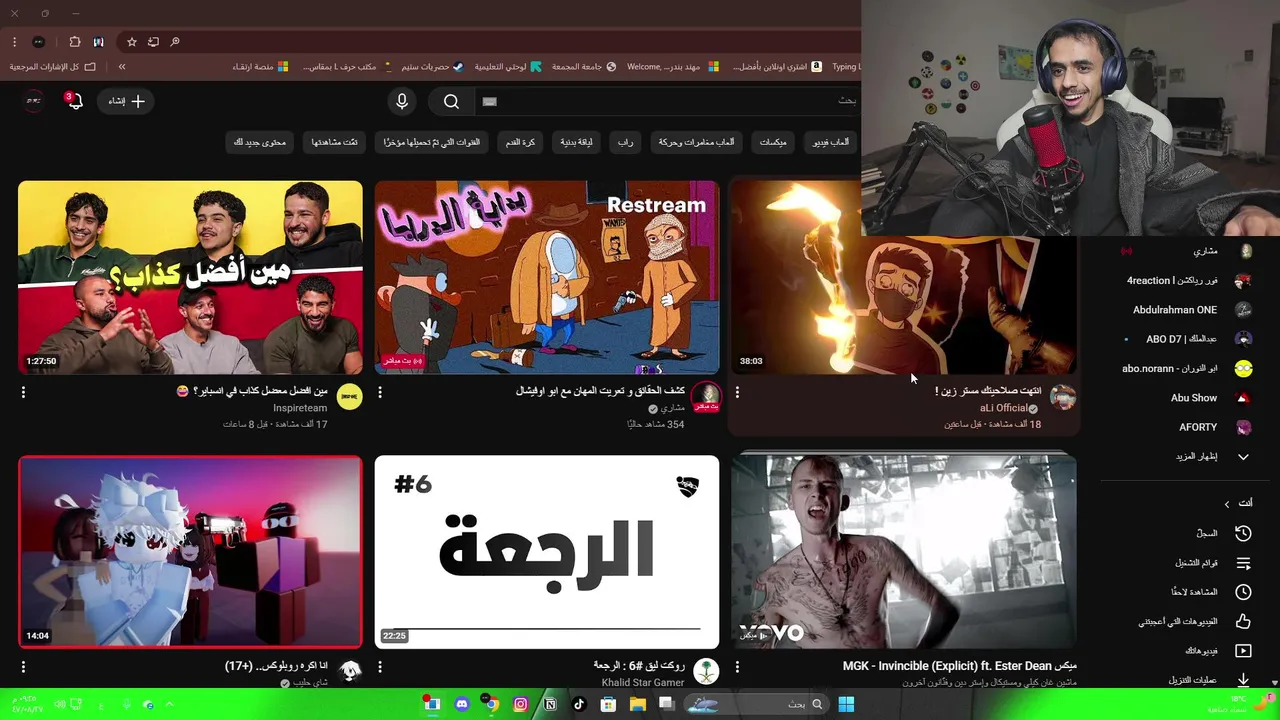The image size is (1280, 720).
Task: Open قوائم التشغيل playlists
Action: point(1188,563)
